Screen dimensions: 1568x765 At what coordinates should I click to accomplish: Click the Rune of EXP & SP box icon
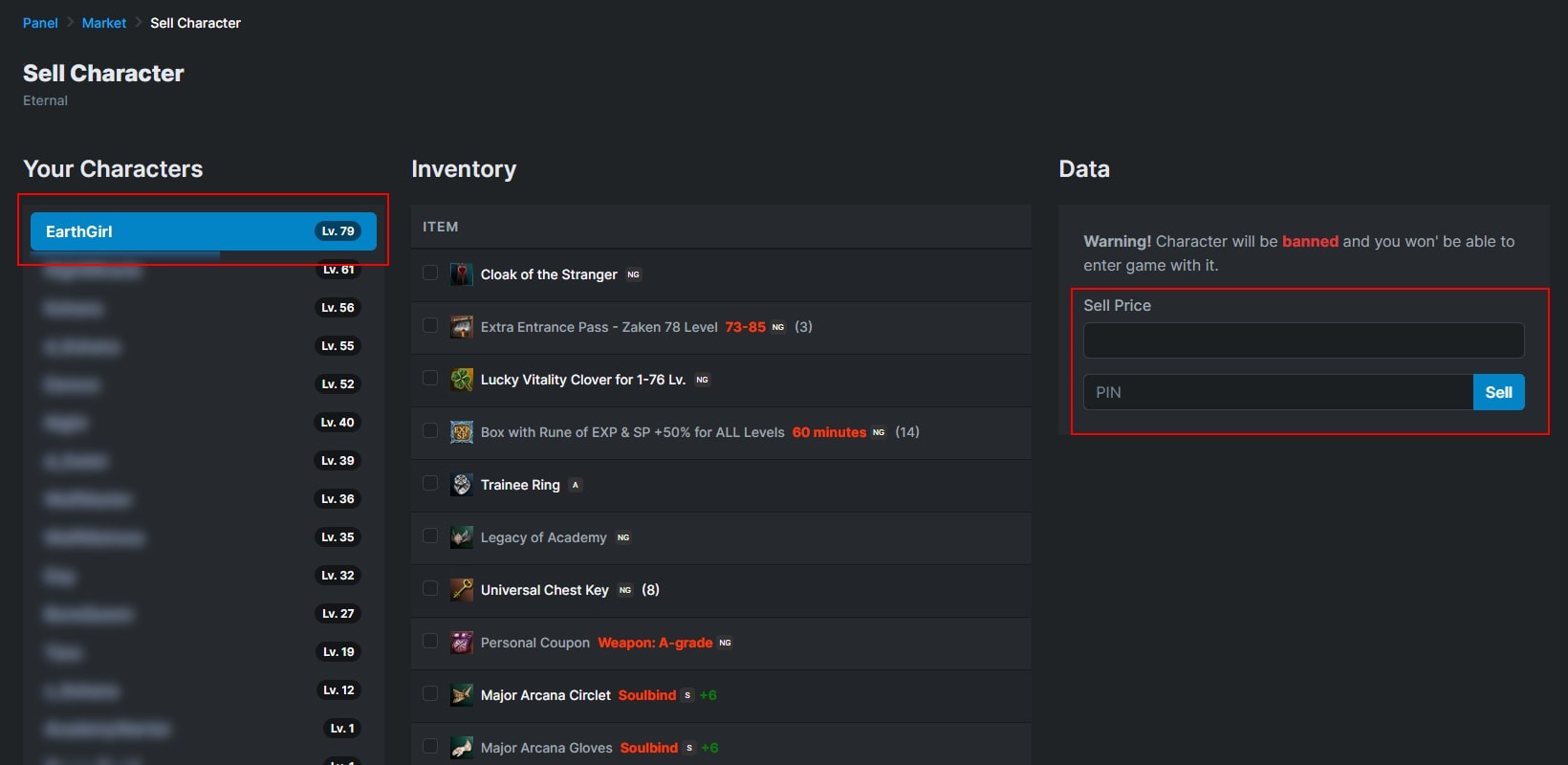click(x=462, y=432)
